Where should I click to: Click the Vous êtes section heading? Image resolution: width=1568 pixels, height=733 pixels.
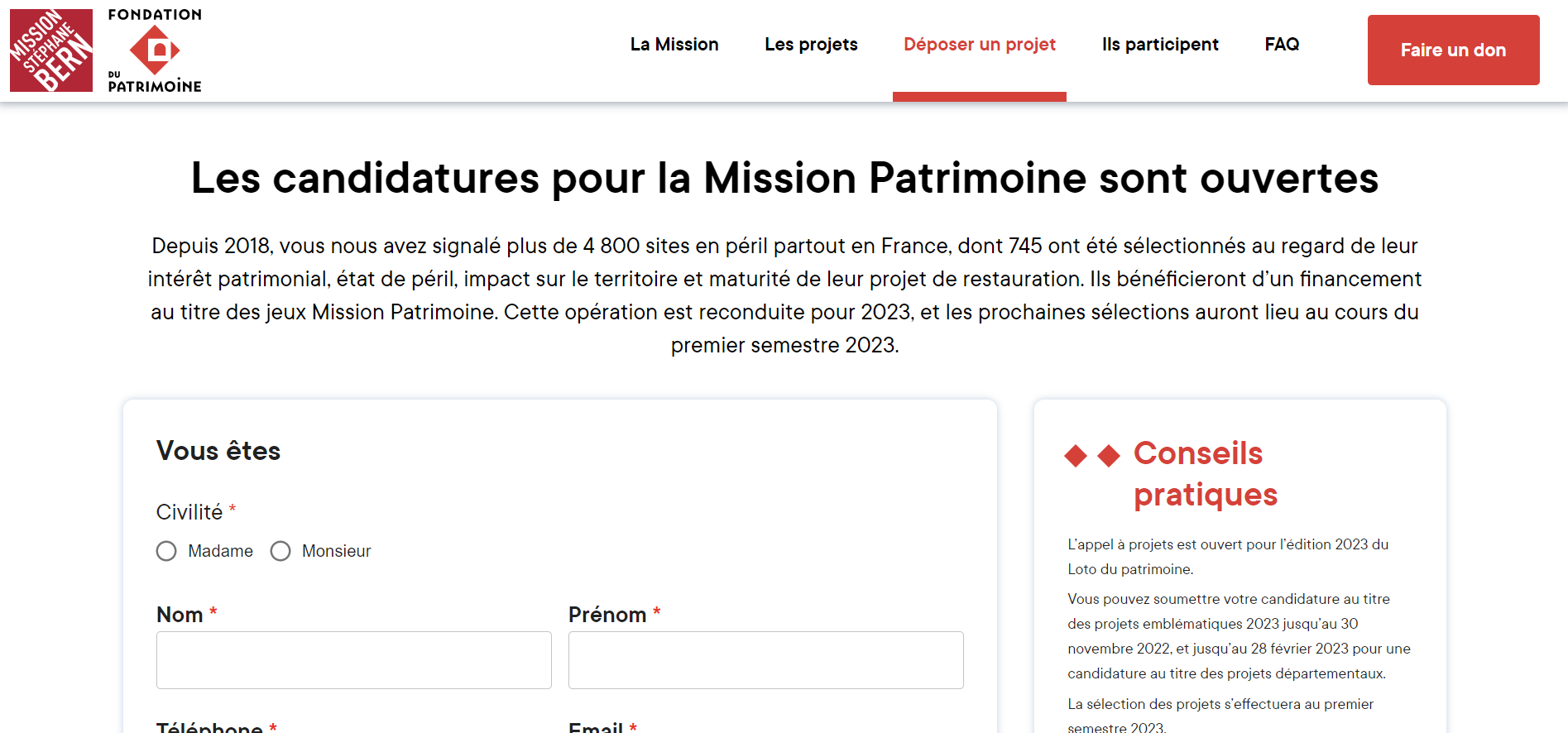click(x=218, y=451)
